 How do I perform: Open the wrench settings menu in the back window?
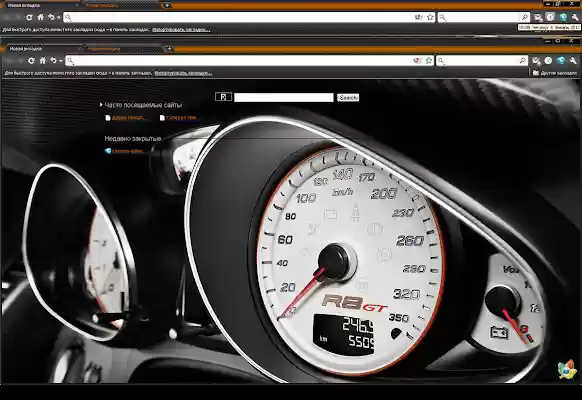click(x=575, y=17)
